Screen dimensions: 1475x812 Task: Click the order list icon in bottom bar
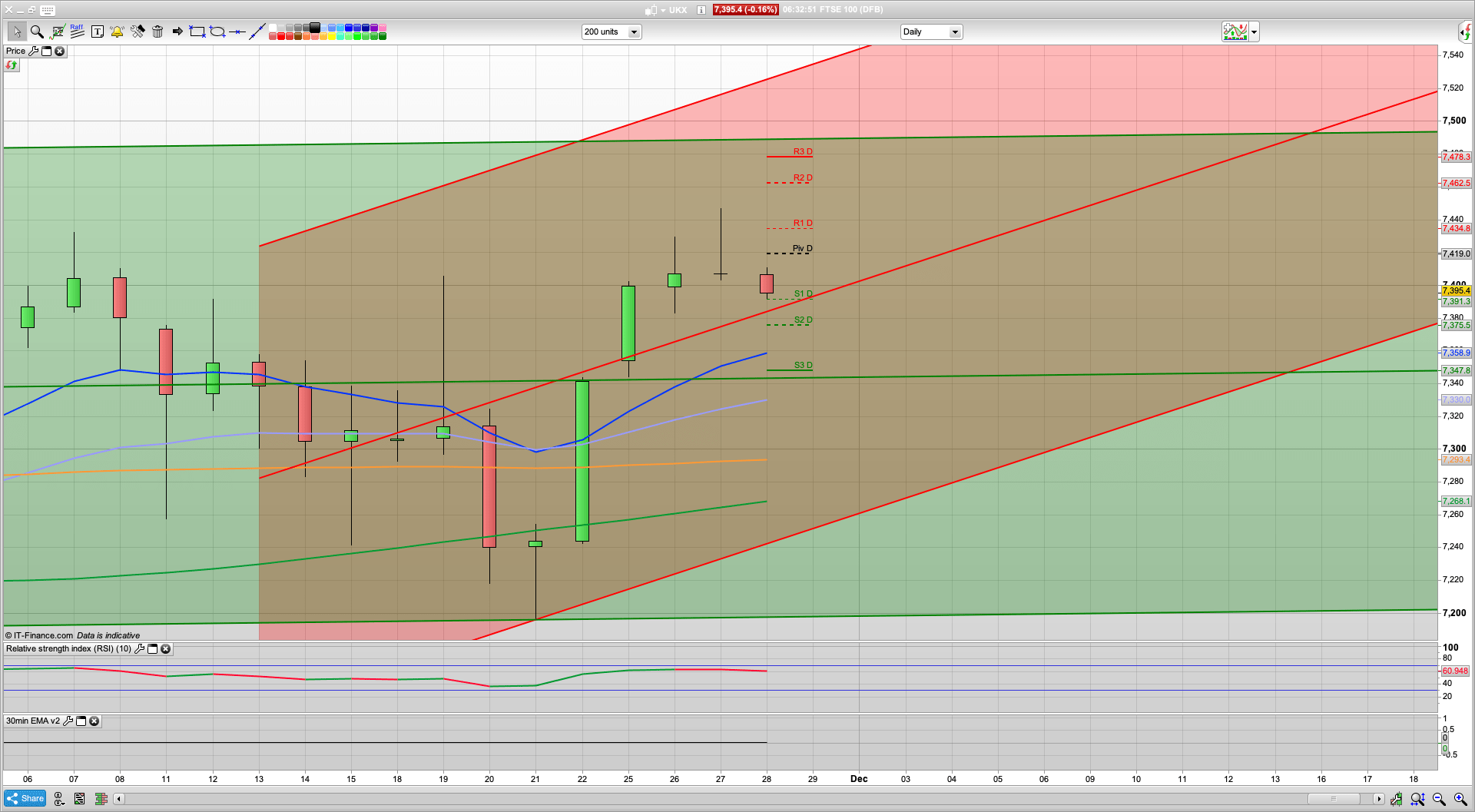79,799
